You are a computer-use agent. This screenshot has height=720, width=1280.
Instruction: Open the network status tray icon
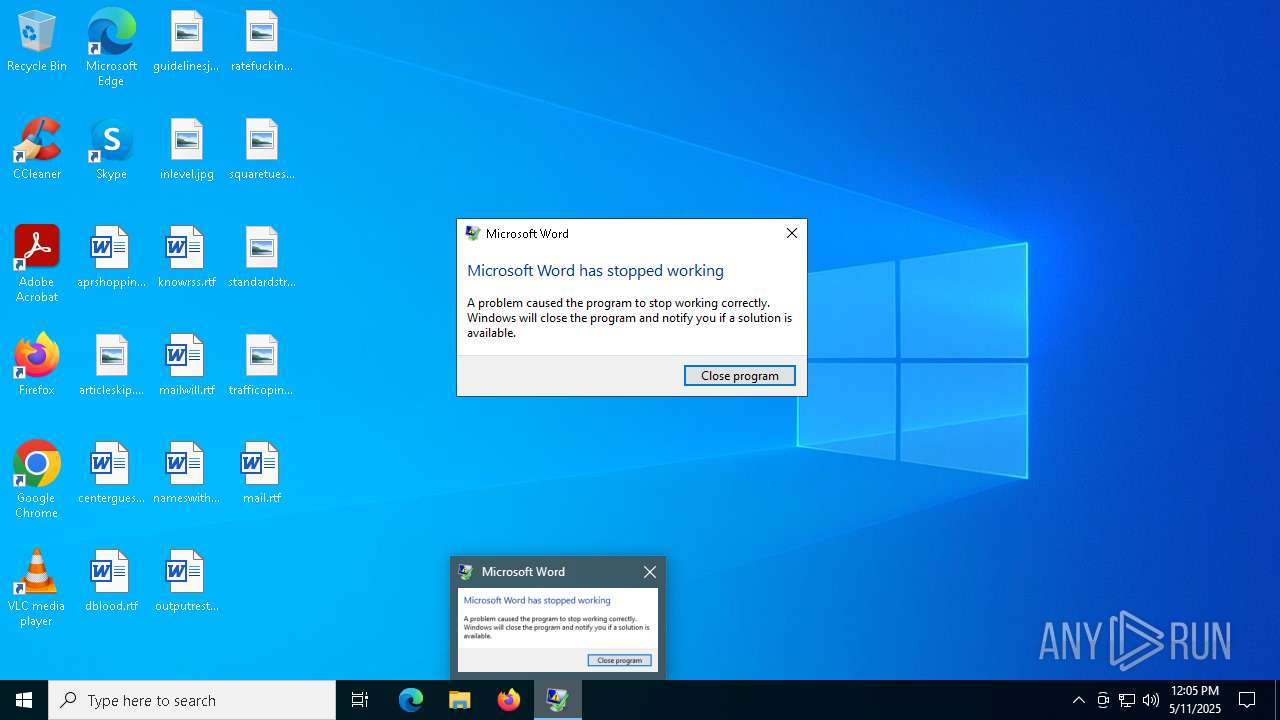point(1127,700)
